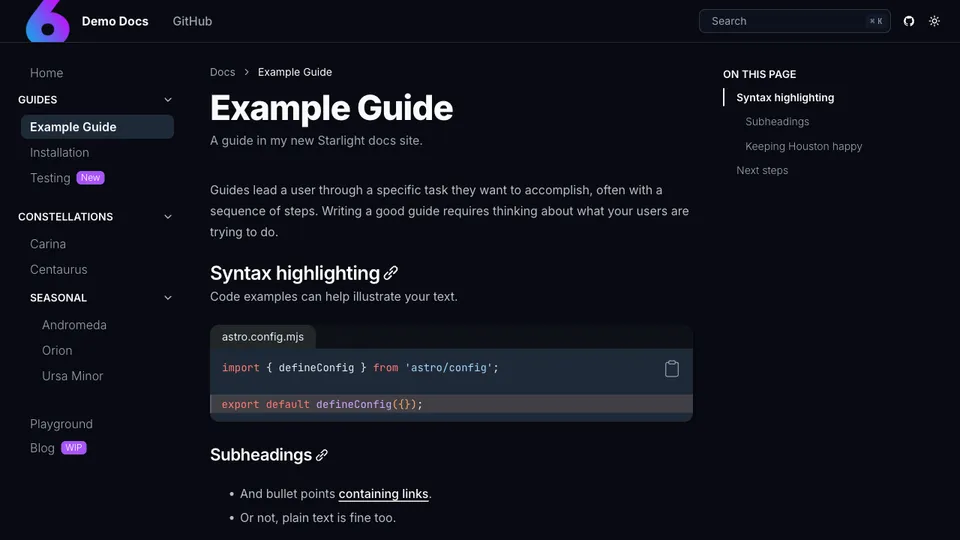
Task: Click Docs in the breadcrumb
Action: coord(222,72)
